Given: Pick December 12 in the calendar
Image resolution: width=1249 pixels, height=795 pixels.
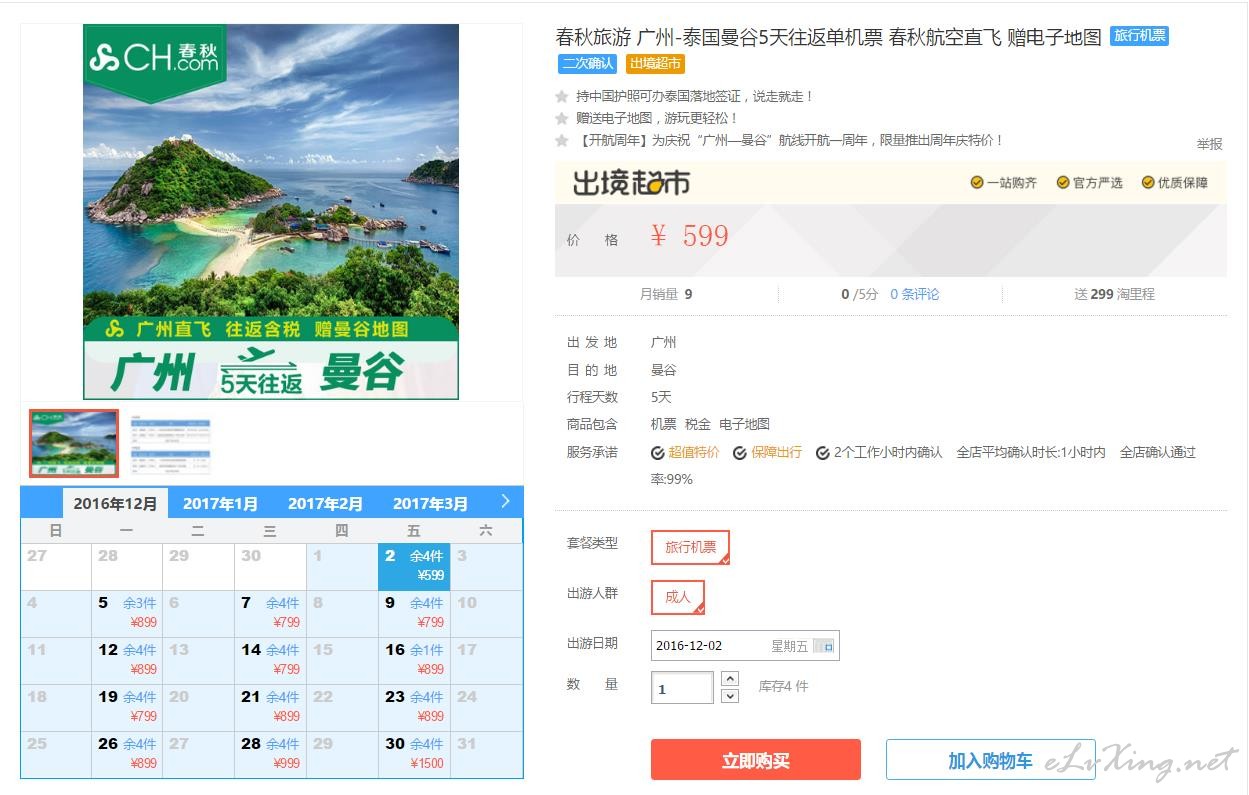Looking at the screenshot, I should 127,660.
